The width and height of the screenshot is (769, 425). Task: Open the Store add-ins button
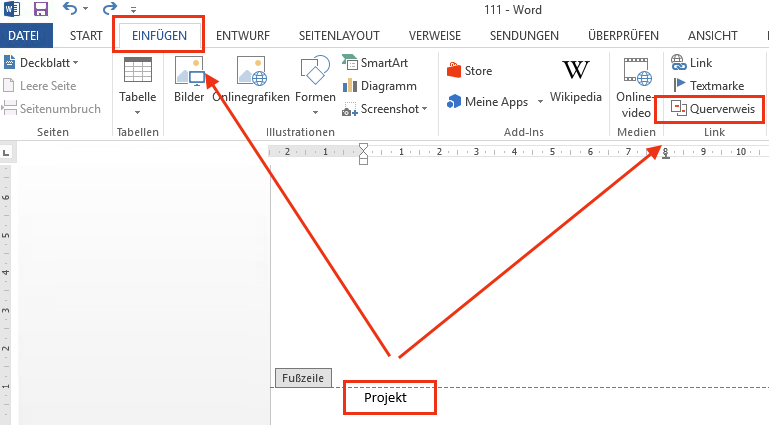(468, 71)
